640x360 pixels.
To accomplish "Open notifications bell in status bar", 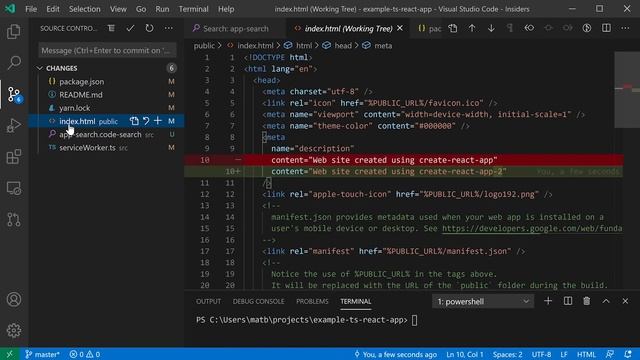I will click(x=628, y=354).
